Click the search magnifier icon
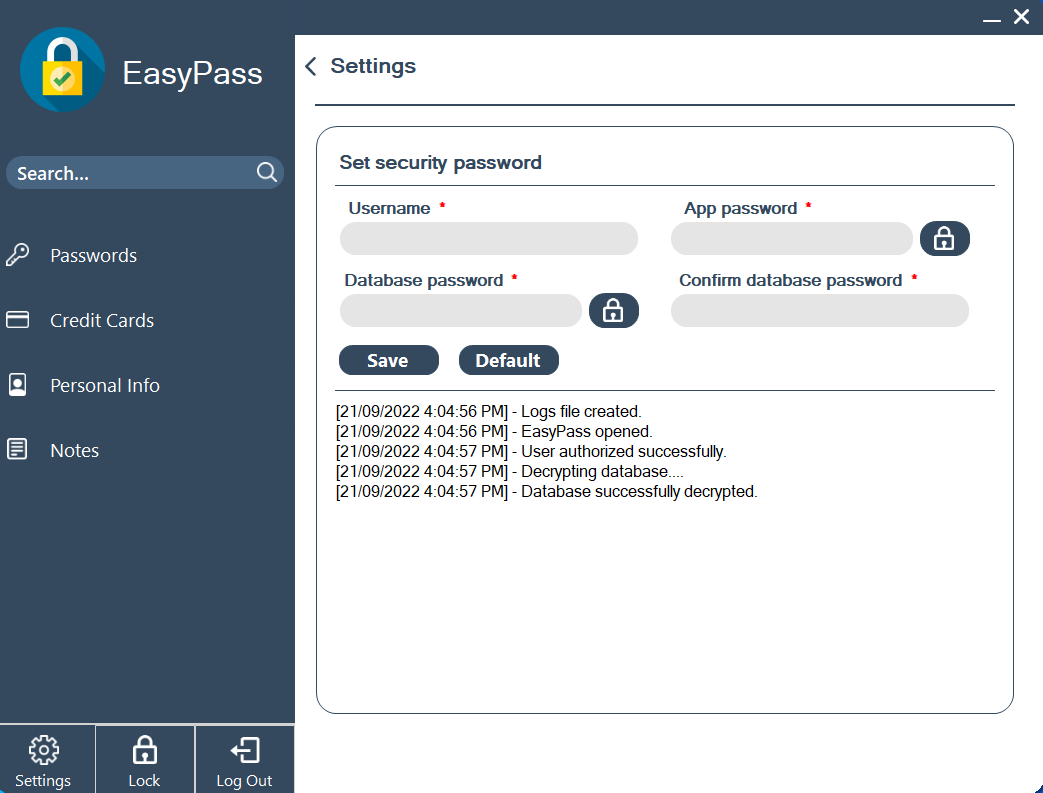Screen dimensions: 1043x793 click(267, 172)
